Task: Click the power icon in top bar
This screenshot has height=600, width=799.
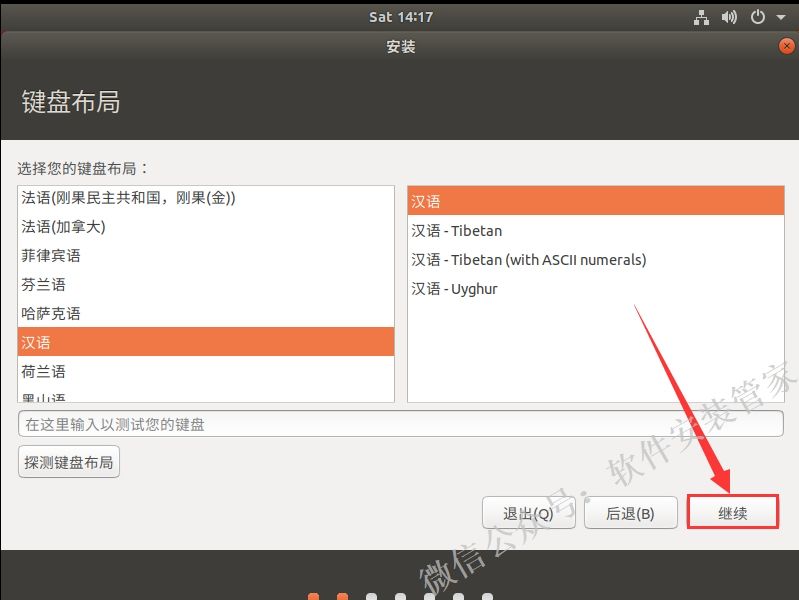Action: click(758, 17)
